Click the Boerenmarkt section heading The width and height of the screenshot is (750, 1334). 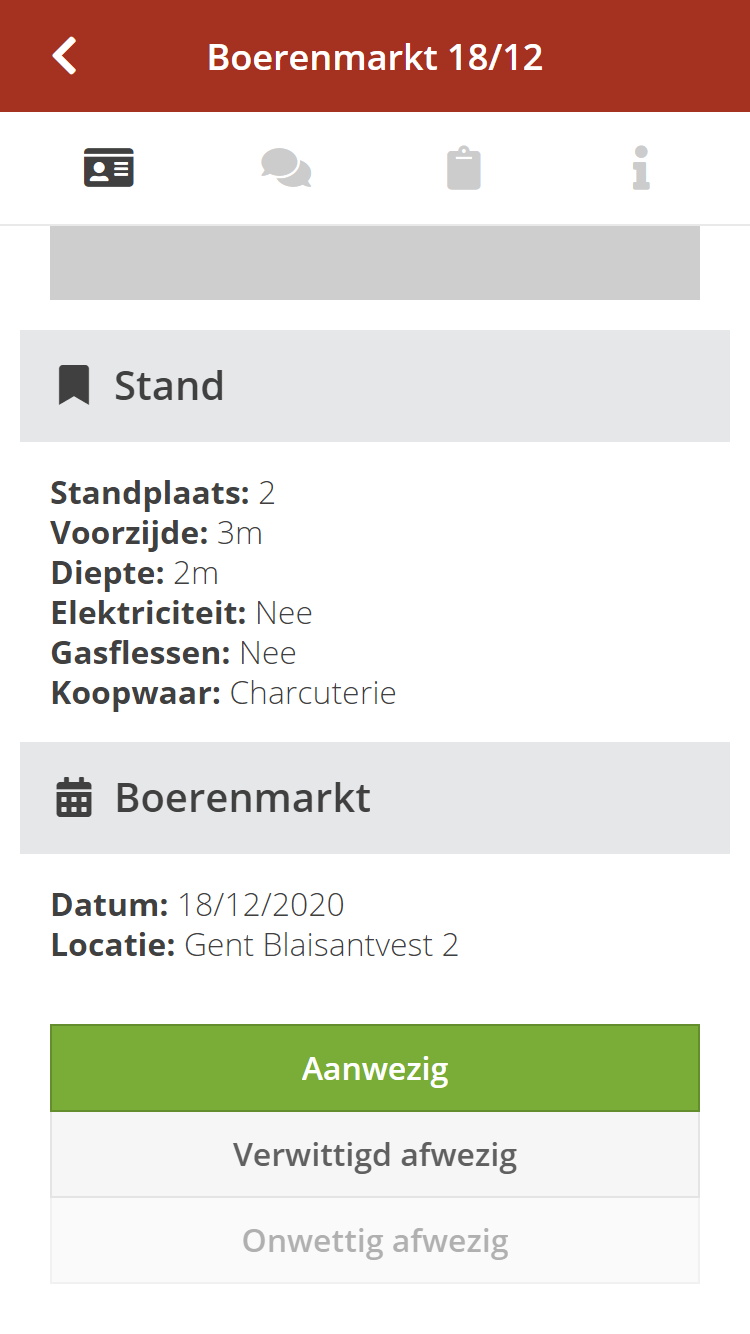(x=243, y=798)
